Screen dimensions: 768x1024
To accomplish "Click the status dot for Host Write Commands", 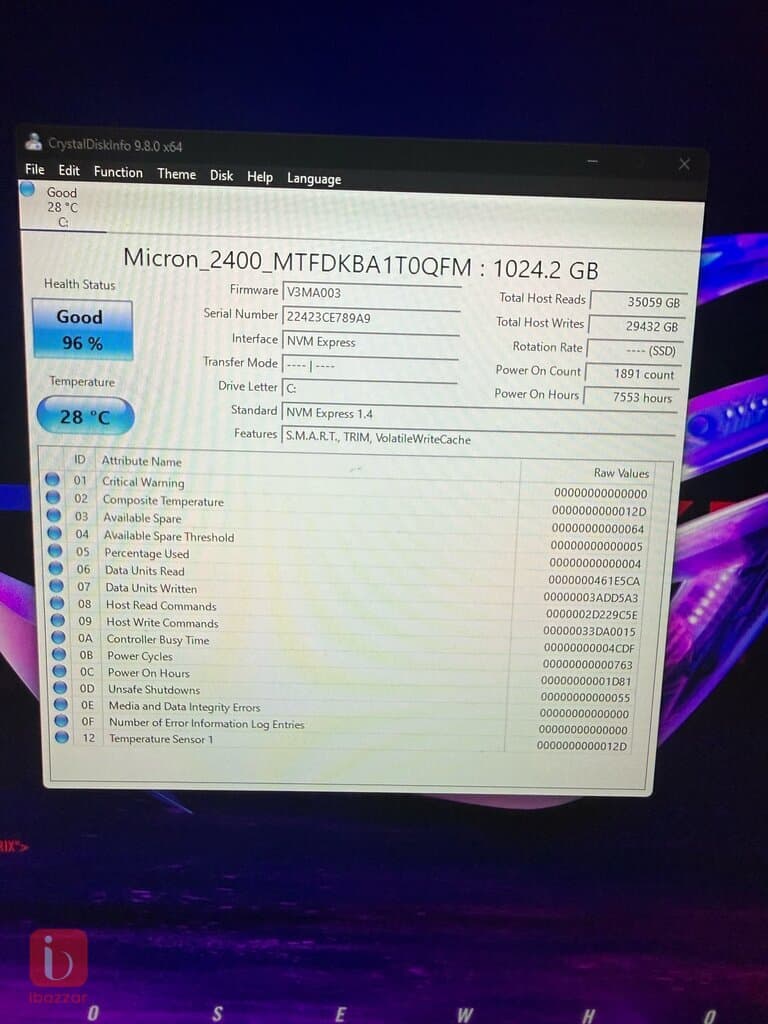I will (58, 620).
